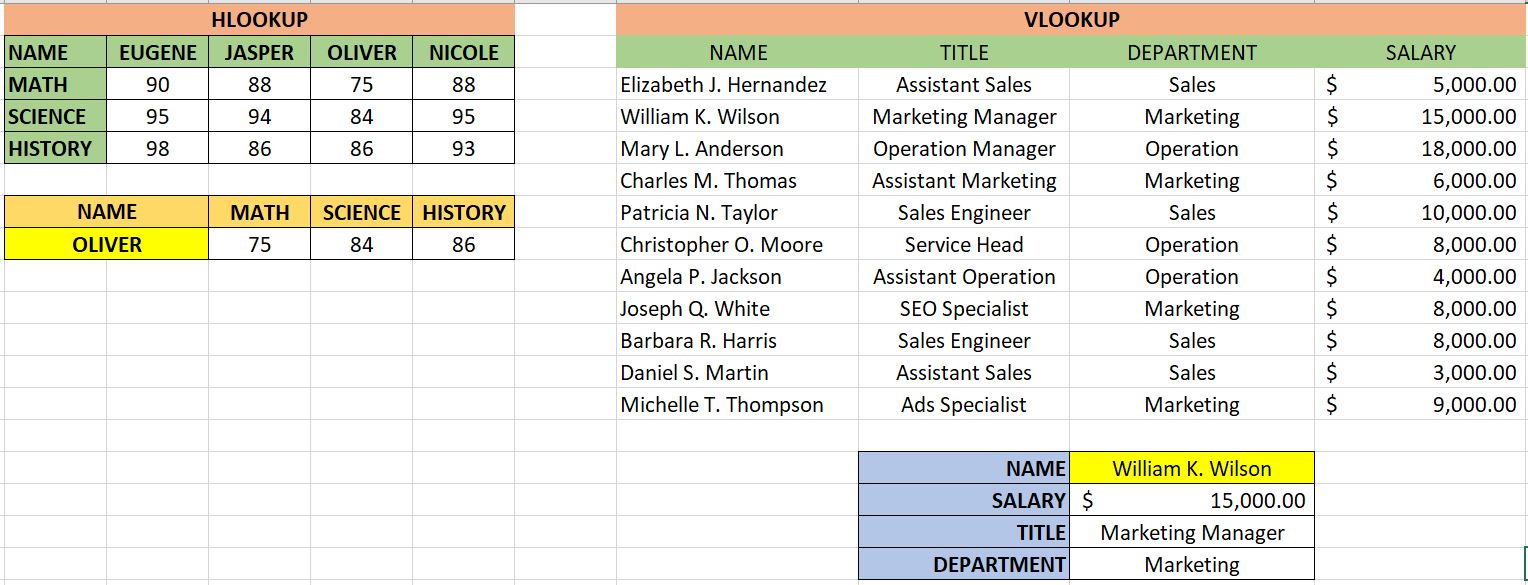This screenshot has width=1528, height=585.
Task: Select the blue SALARY label cell
Action: pos(963,500)
